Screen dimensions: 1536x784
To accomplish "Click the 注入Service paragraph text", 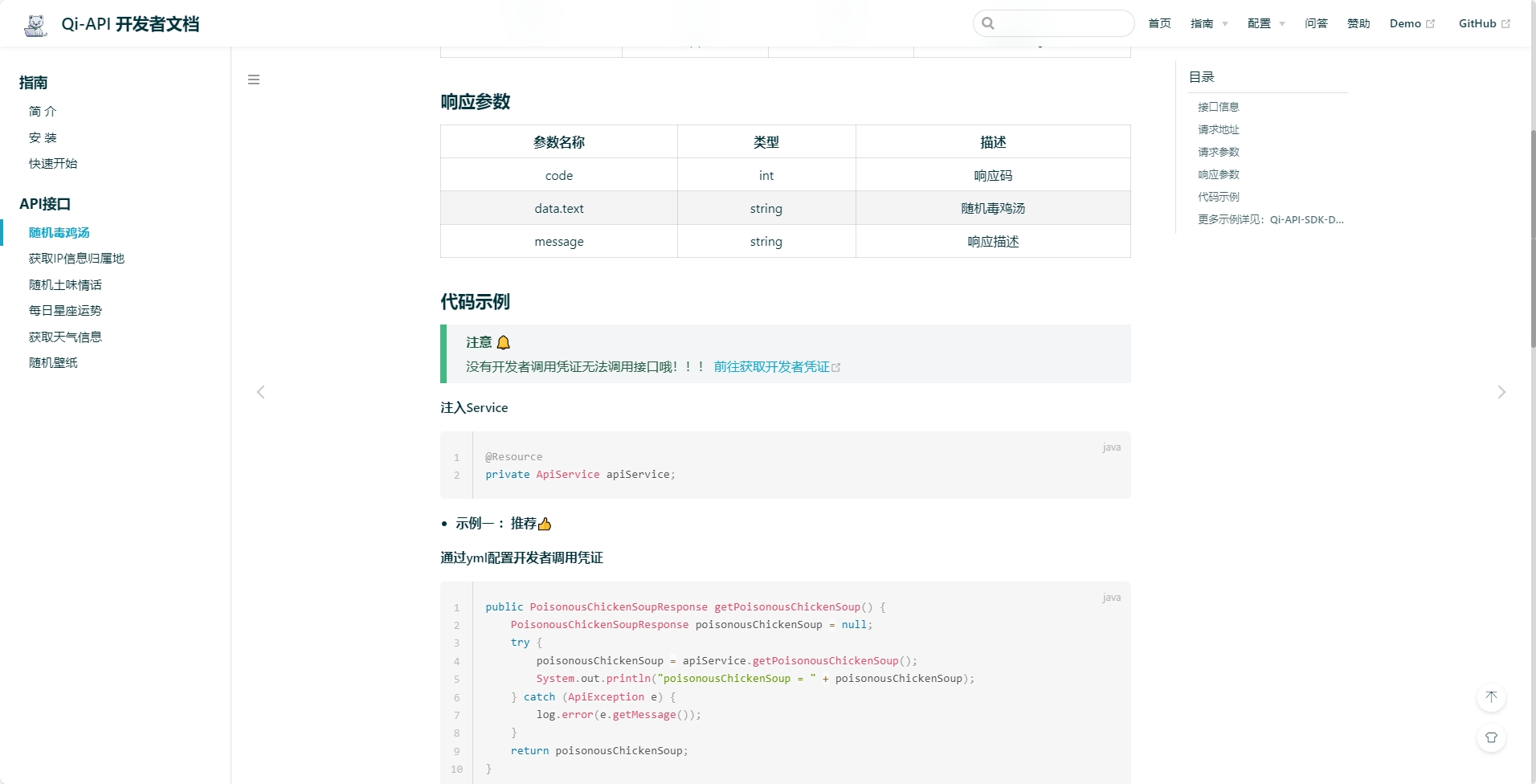I will [x=474, y=407].
